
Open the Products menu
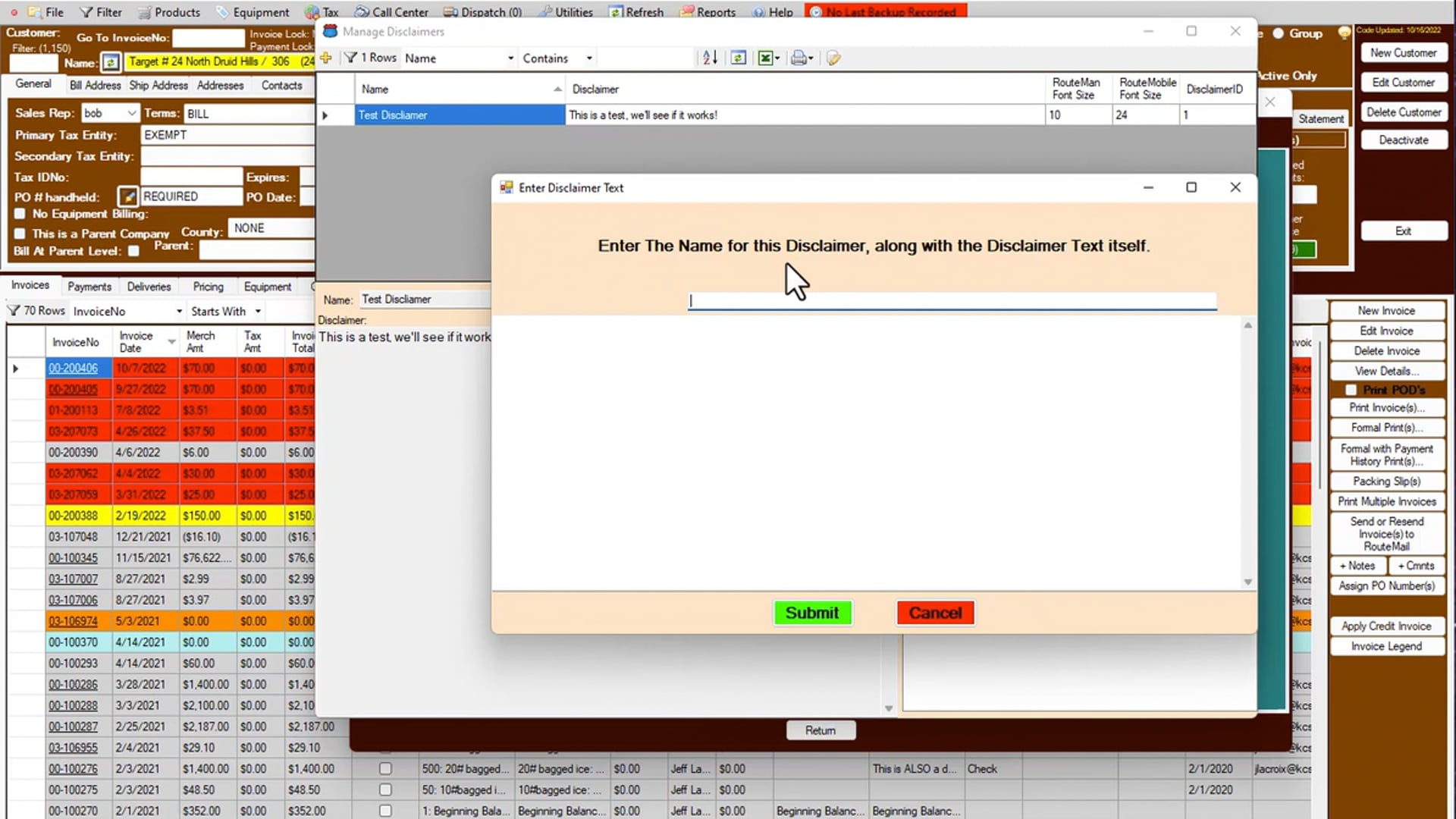170,12
